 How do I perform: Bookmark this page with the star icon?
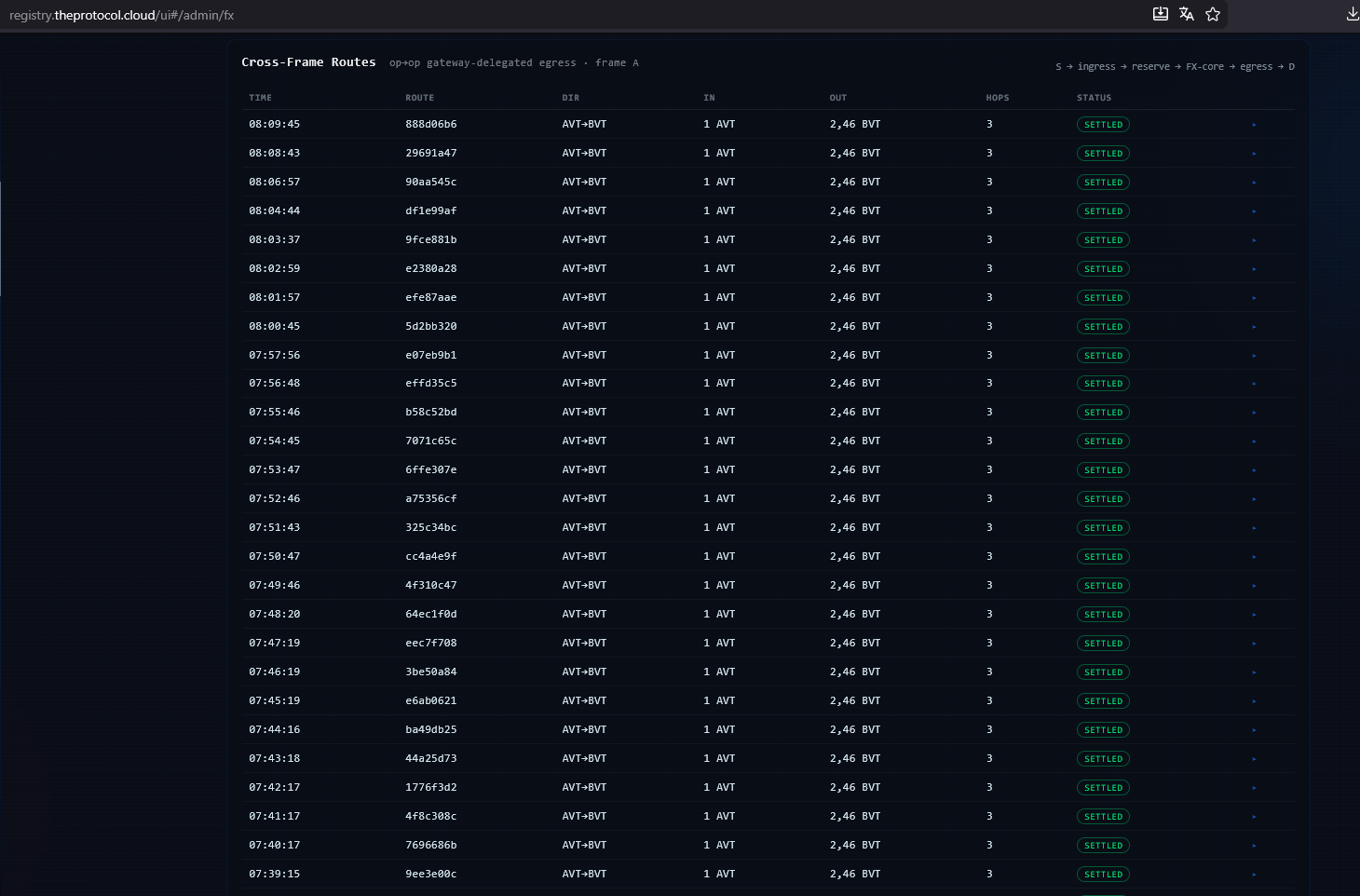(1213, 14)
